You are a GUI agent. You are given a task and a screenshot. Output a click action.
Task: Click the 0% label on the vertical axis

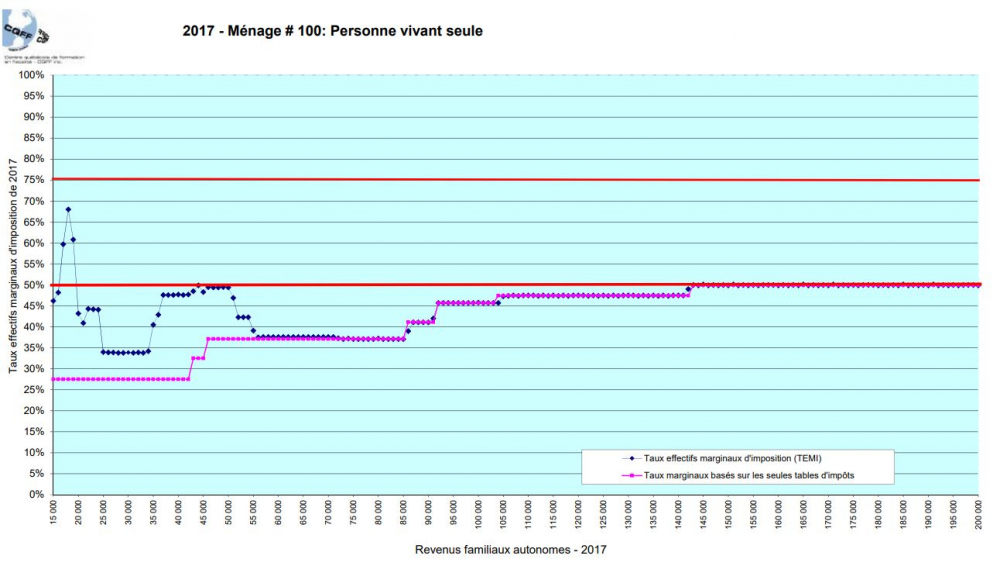pyautogui.click(x=35, y=495)
